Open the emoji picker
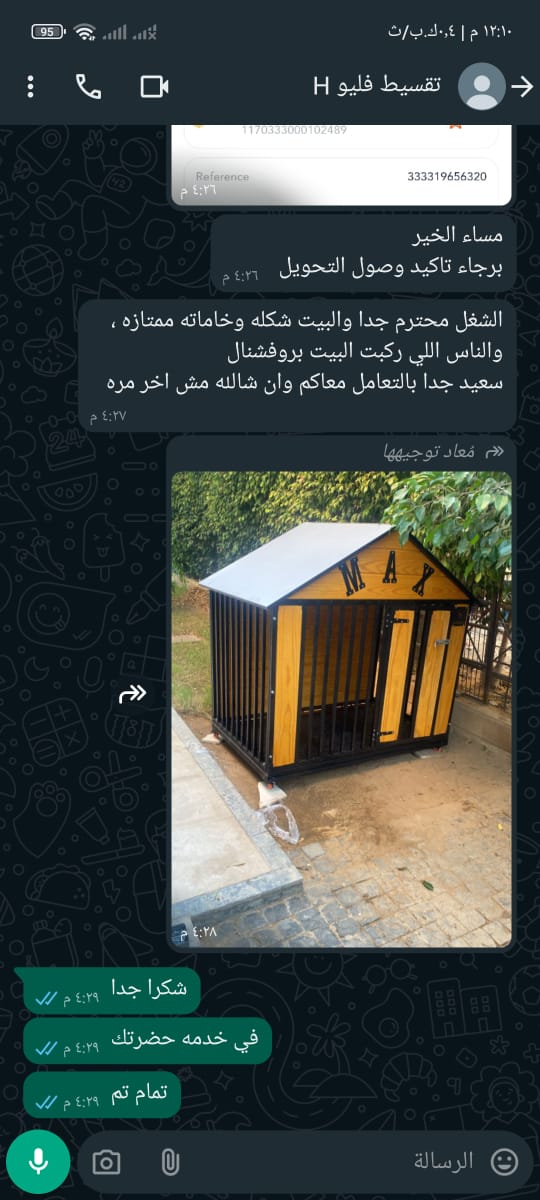The image size is (540, 1200). click(x=505, y=1162)
